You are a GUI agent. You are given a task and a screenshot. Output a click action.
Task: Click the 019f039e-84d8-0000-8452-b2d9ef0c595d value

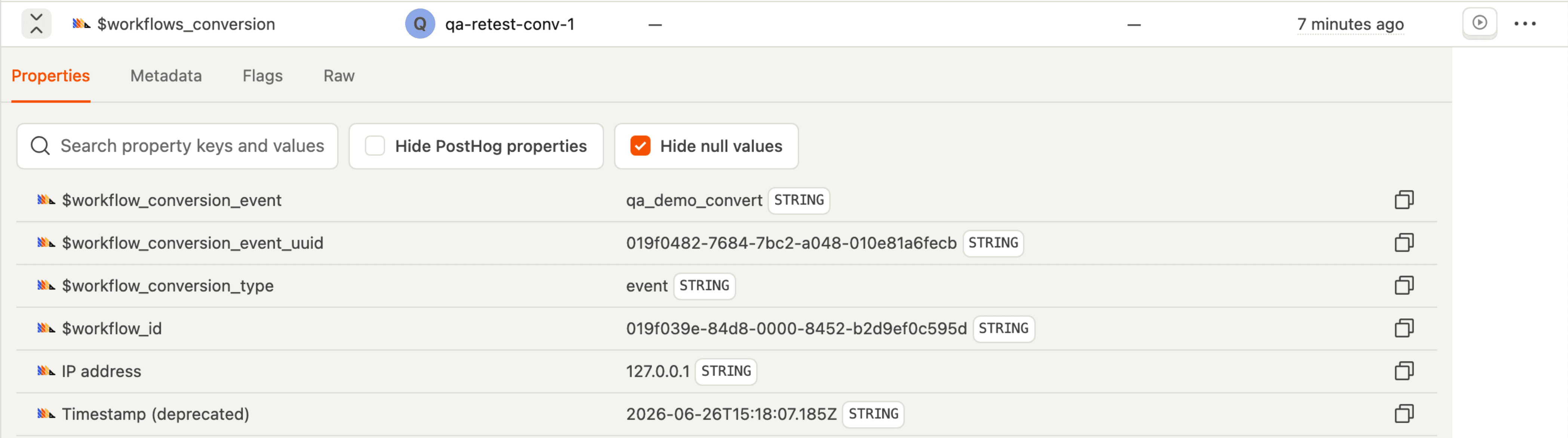796,328
